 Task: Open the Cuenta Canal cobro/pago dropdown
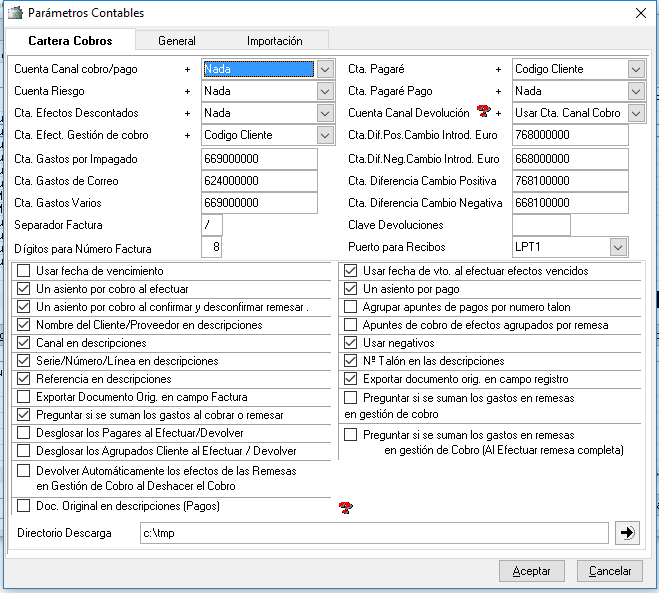pos(325,69)
